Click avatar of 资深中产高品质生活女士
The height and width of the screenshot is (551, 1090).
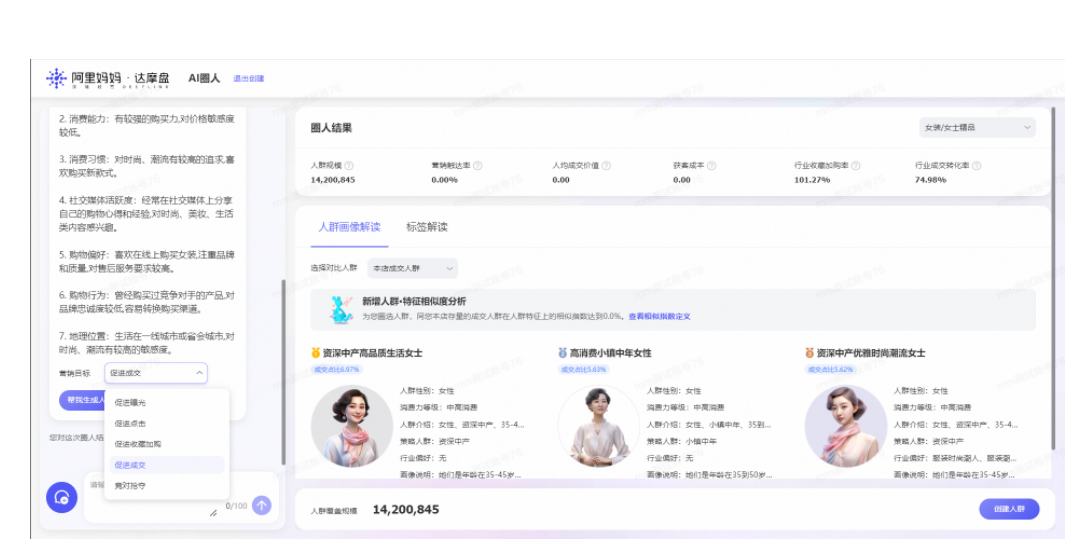352,426
